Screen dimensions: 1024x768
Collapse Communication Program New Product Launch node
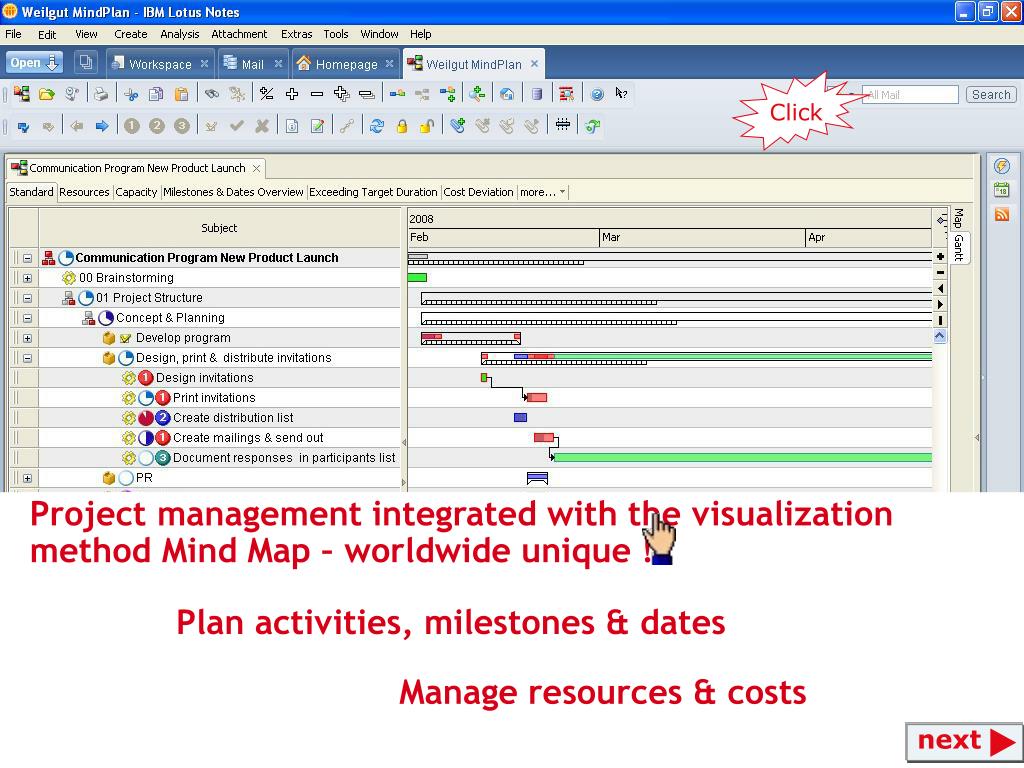pos(27,259)
